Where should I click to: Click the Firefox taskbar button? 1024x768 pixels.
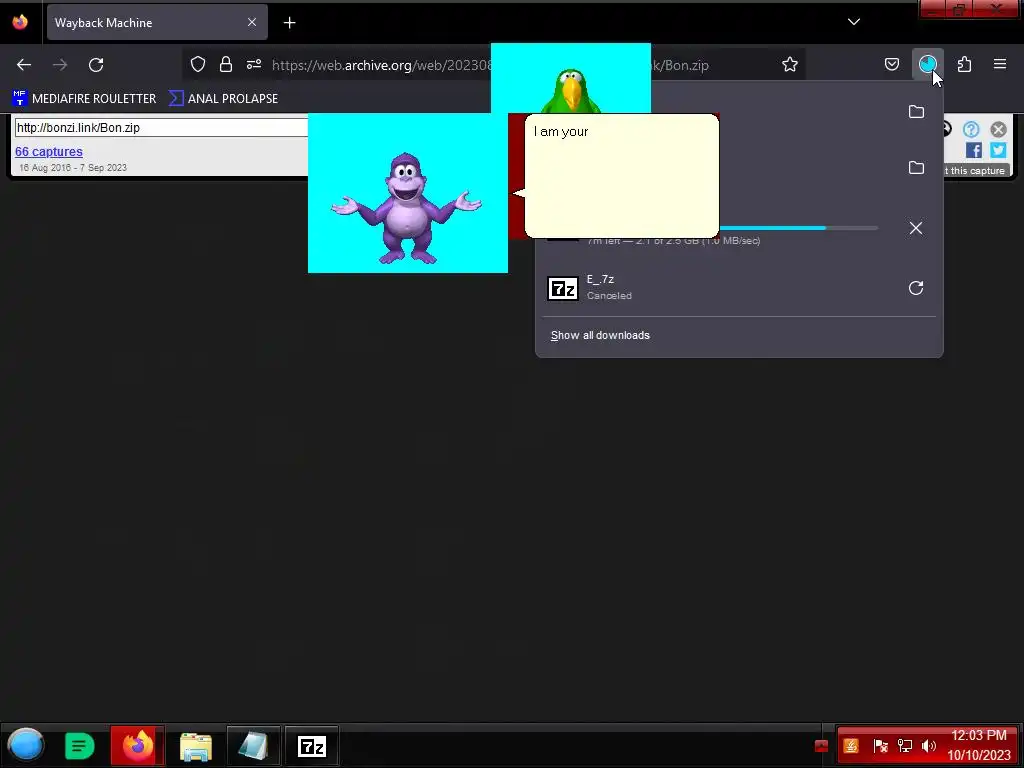pyautogui.click(x=137, y=746)
